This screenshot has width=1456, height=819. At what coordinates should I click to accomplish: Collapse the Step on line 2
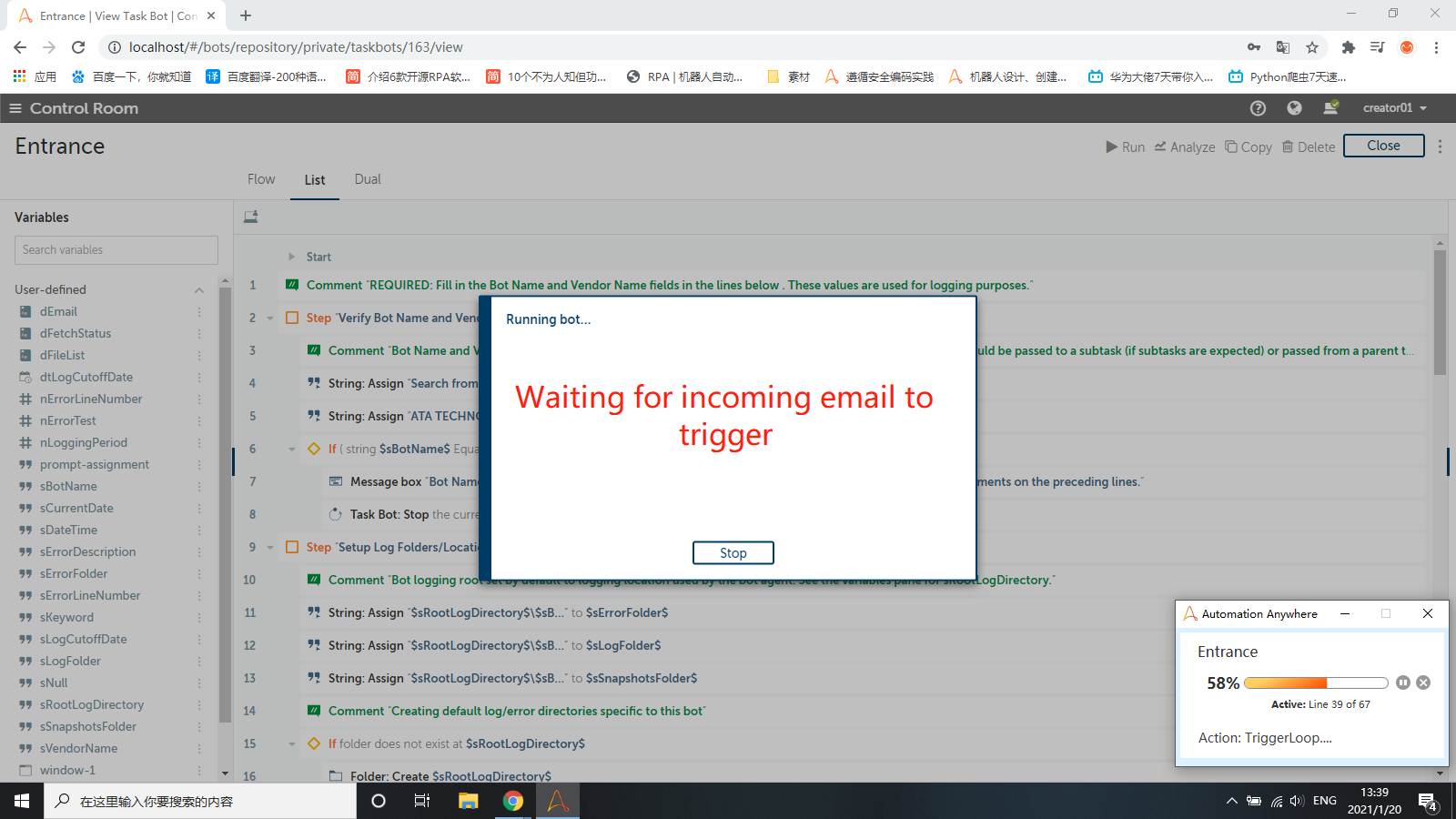[x=270, y=318]
